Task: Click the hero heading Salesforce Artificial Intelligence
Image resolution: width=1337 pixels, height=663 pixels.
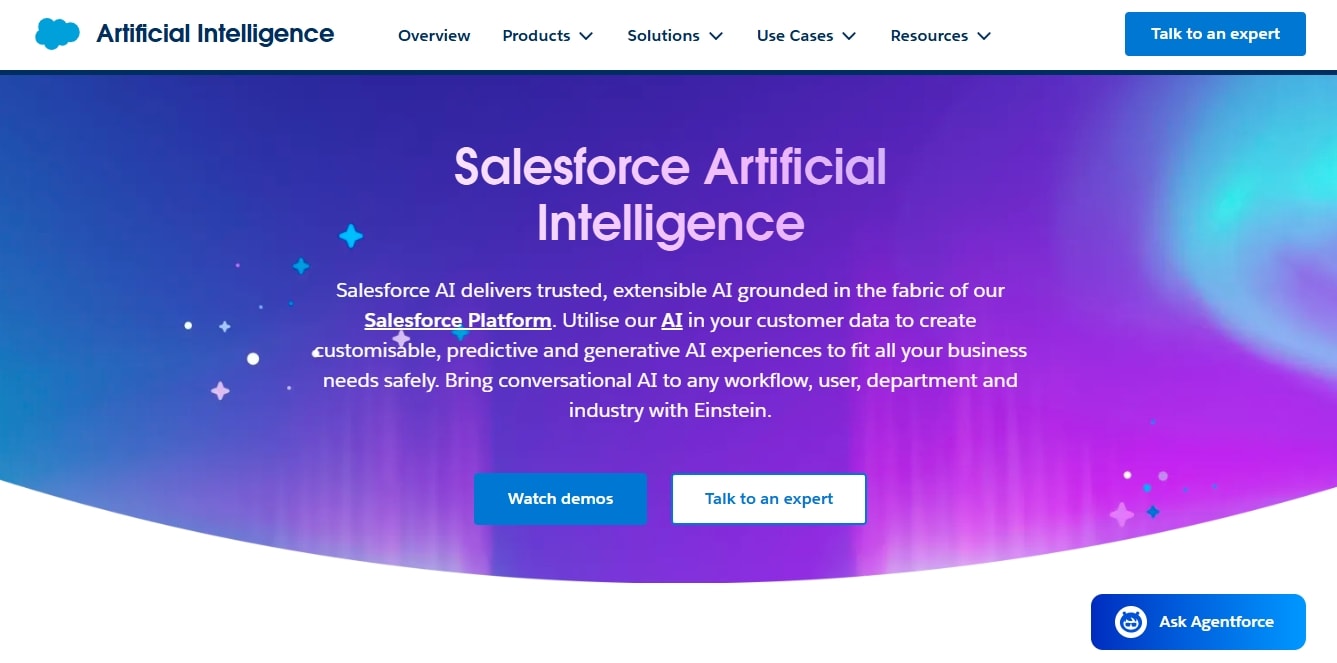Action: [x=668, y=195]
